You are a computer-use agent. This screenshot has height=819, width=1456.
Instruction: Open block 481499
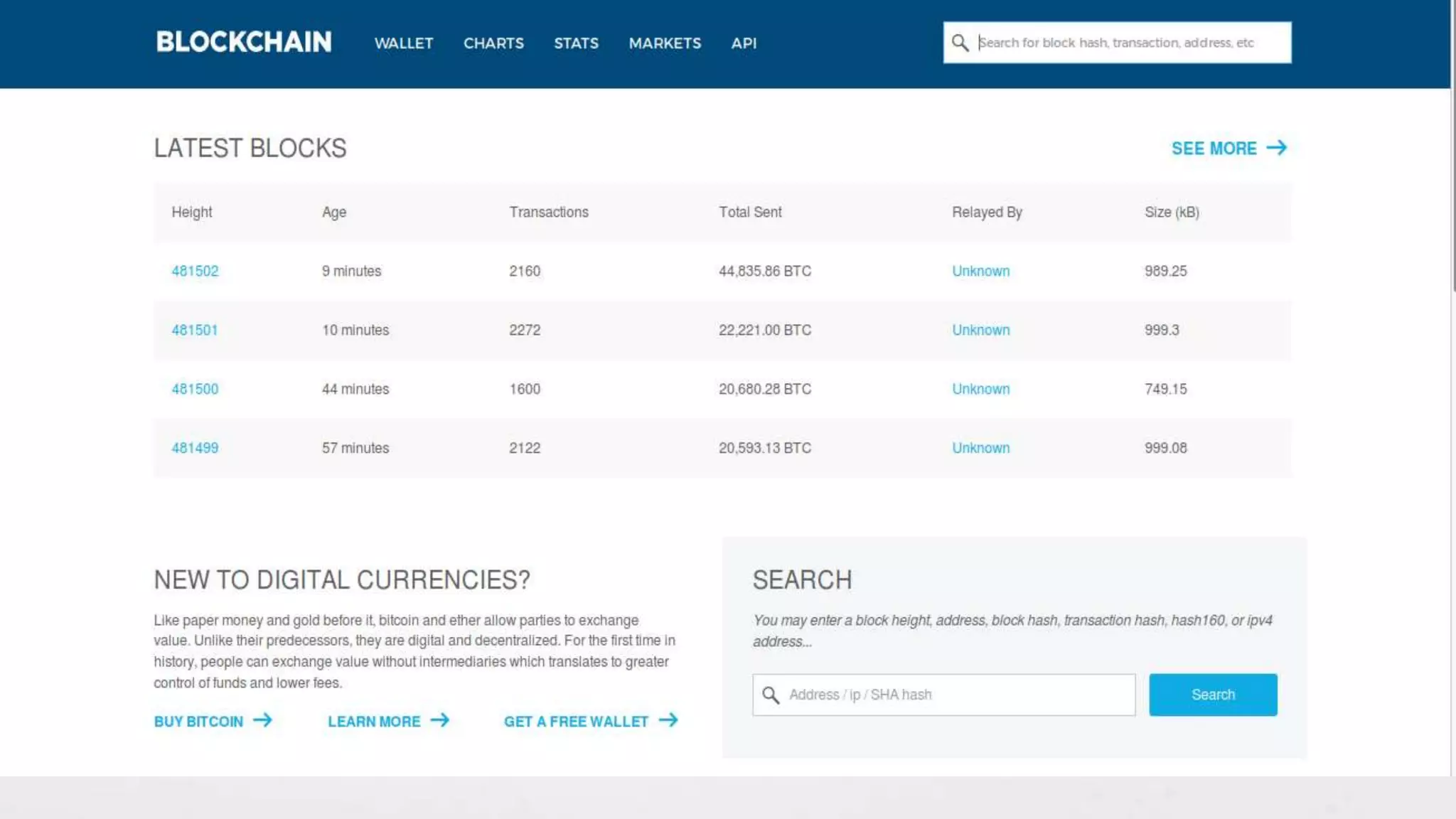point(195,448)
